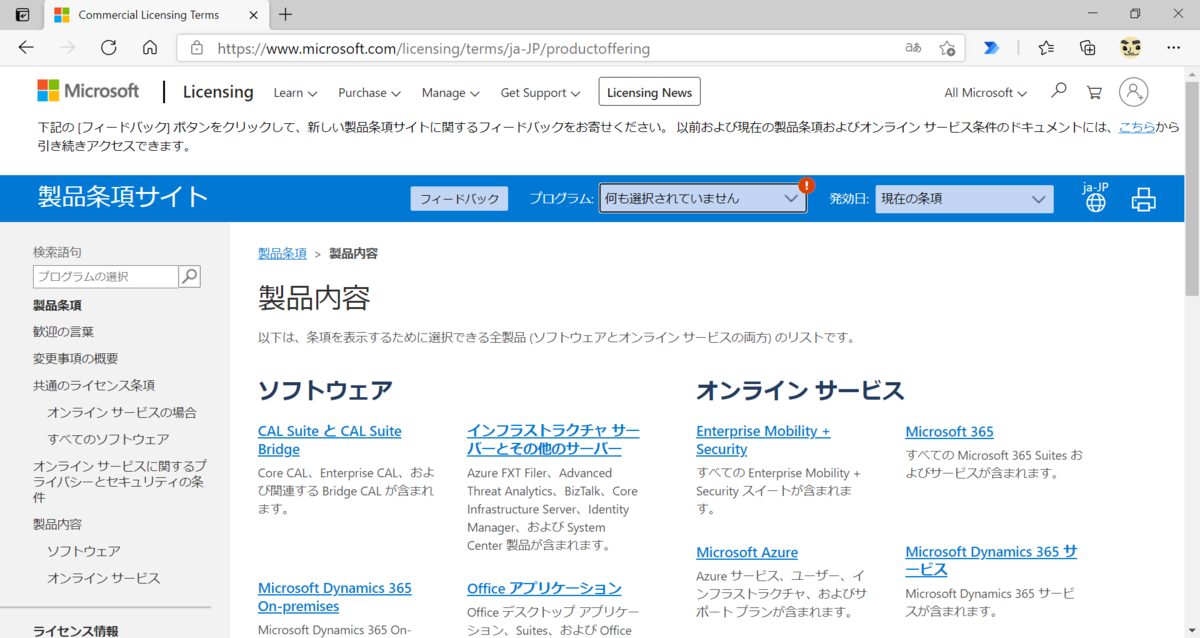This screenshot has width=1200, height=638.
Task: Click the orange alert badge on program dropdown
Action: coord(806,185)
